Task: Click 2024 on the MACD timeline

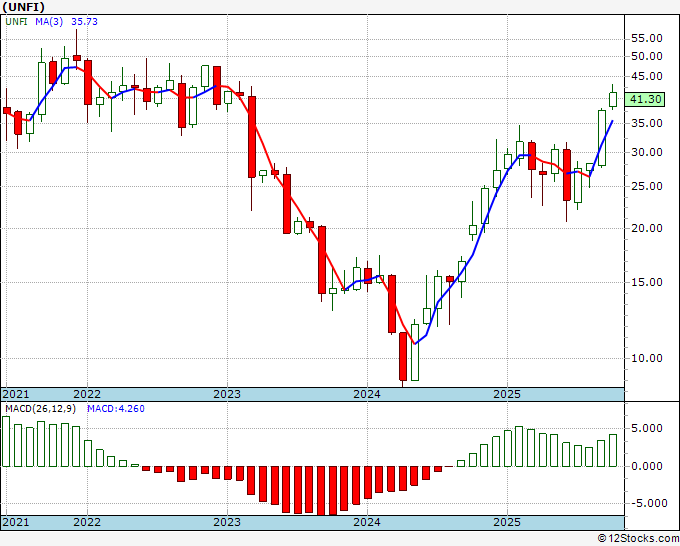Action: click(x=367, y=522)
